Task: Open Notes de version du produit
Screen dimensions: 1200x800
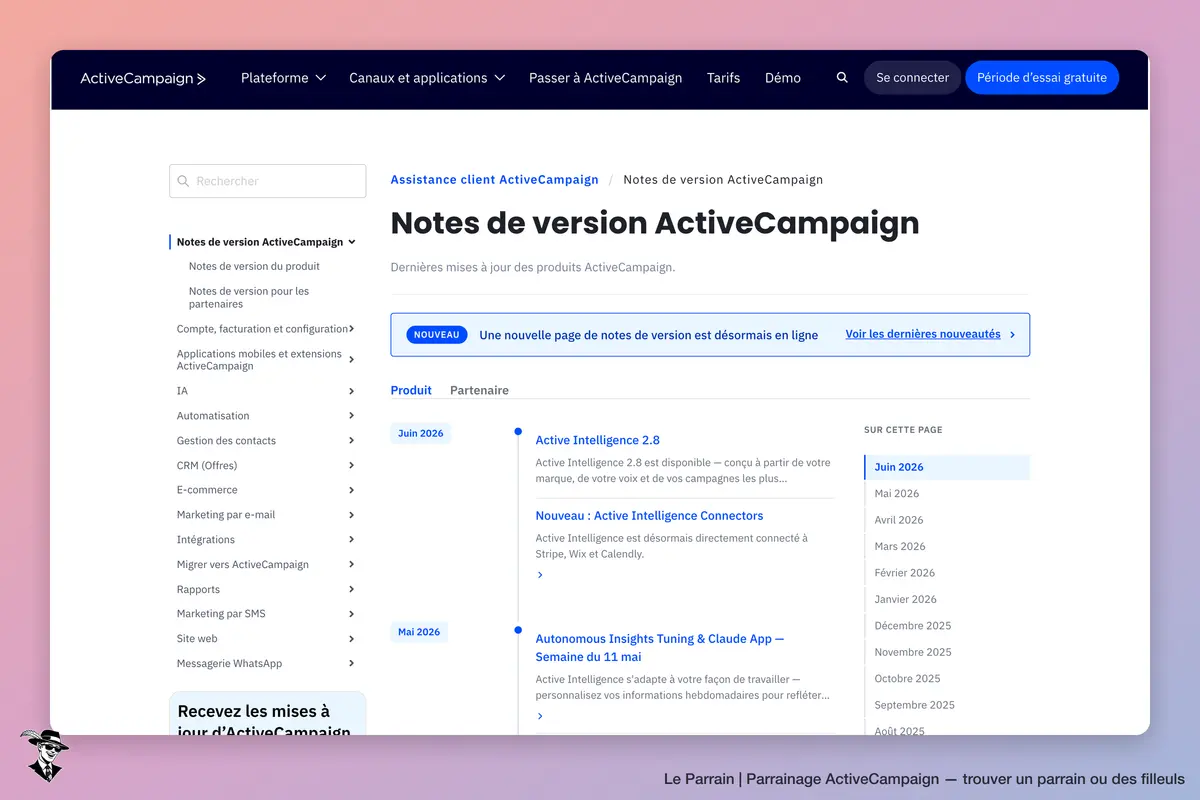Action: (x=254, y=267)
